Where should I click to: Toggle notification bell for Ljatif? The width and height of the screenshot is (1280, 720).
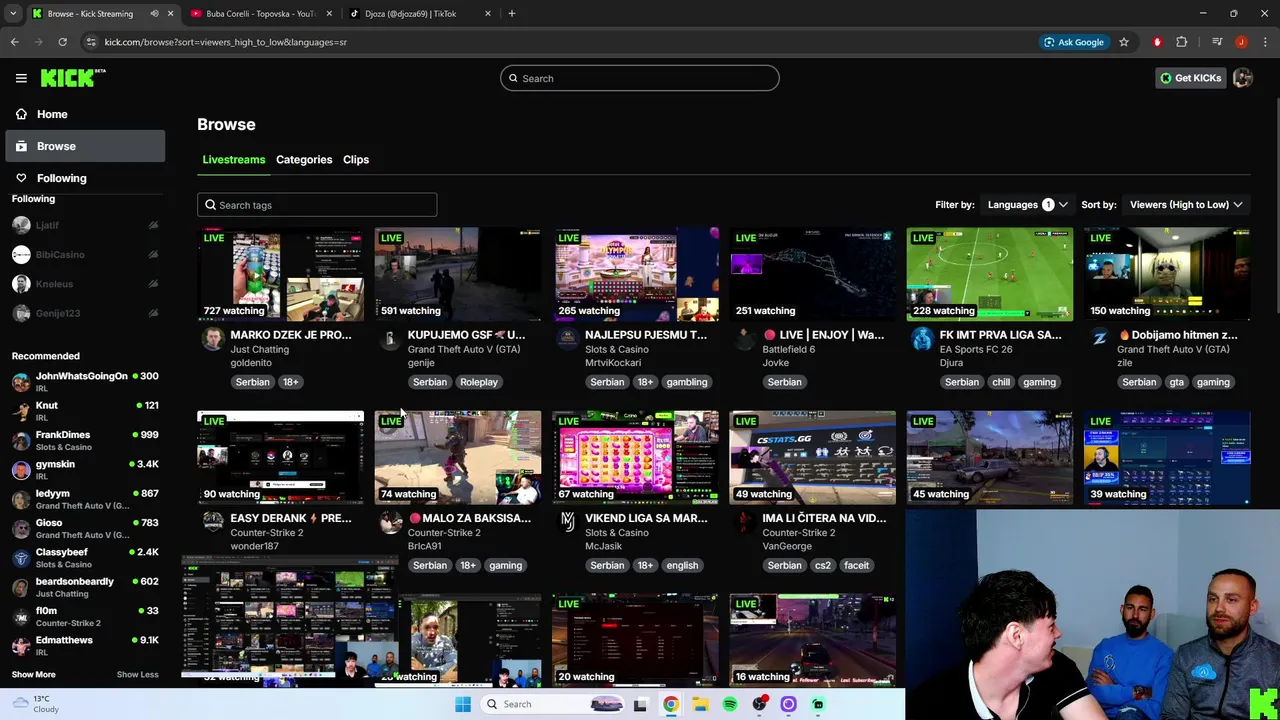point(153,225)
